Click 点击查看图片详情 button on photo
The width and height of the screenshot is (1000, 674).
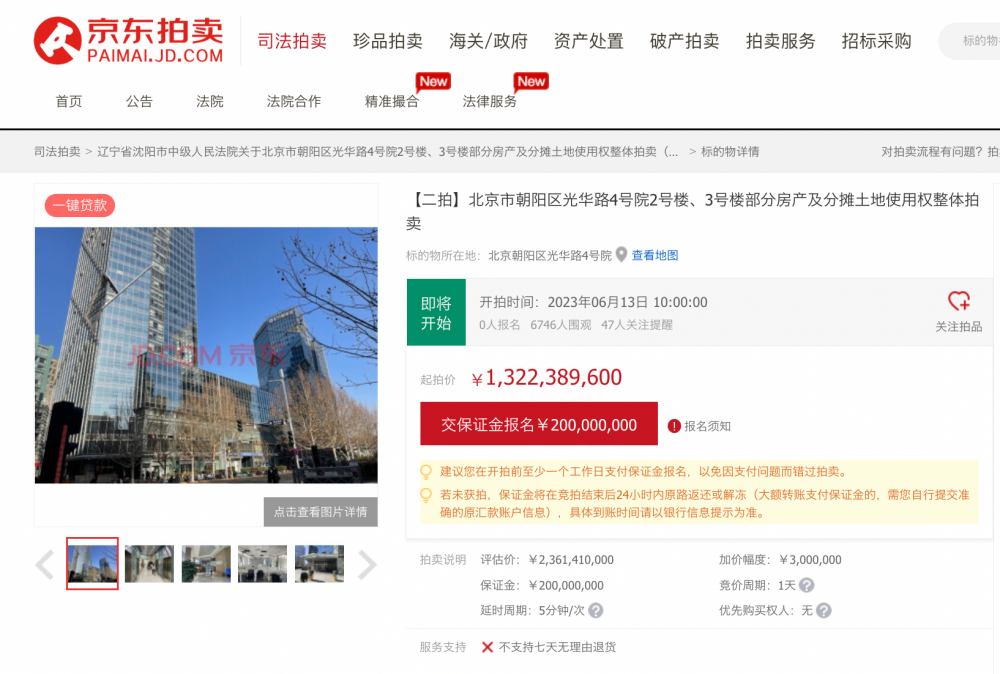pos(321,511)
